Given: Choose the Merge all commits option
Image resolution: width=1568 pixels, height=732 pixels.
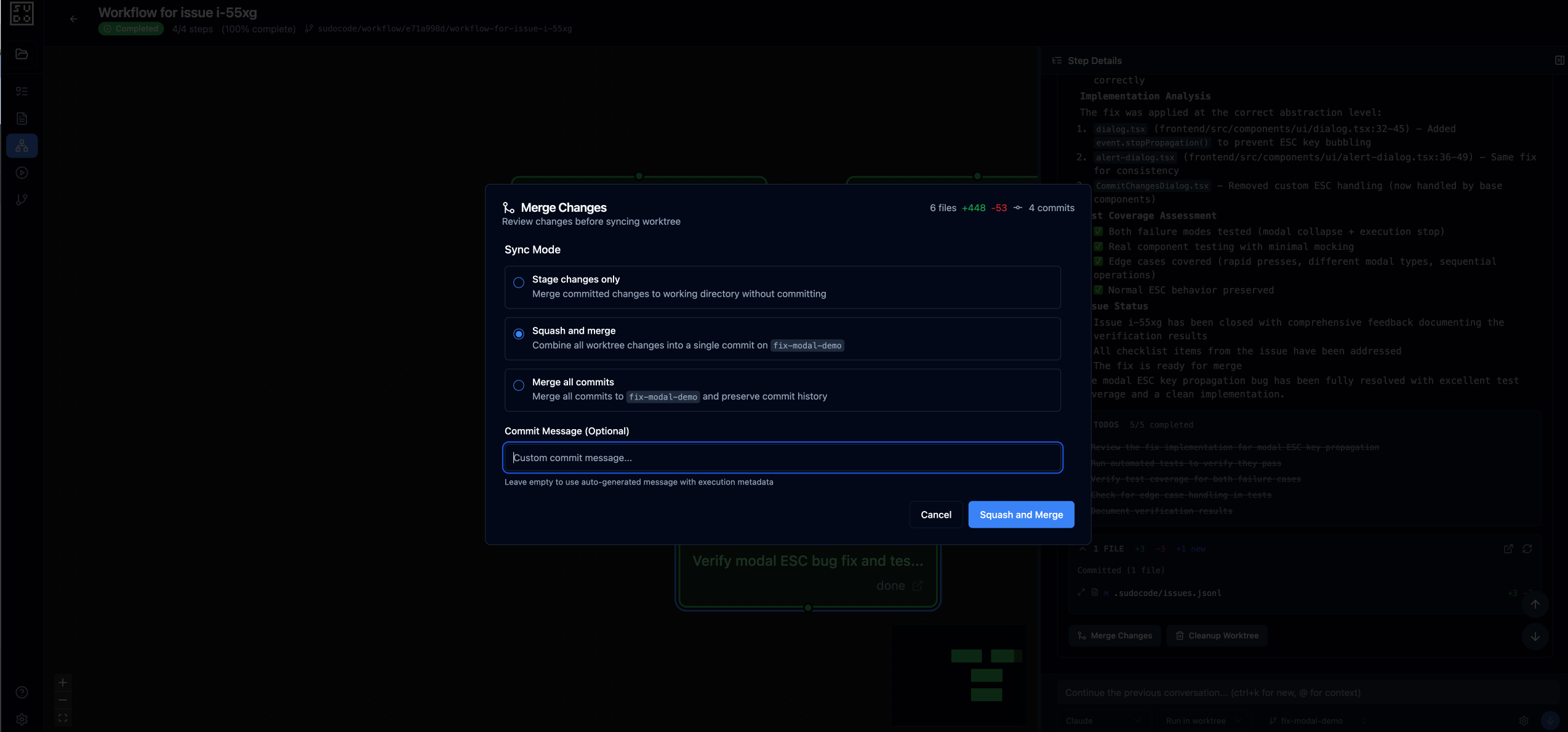Looking at the screenshot, I should (x=519, y=385).
